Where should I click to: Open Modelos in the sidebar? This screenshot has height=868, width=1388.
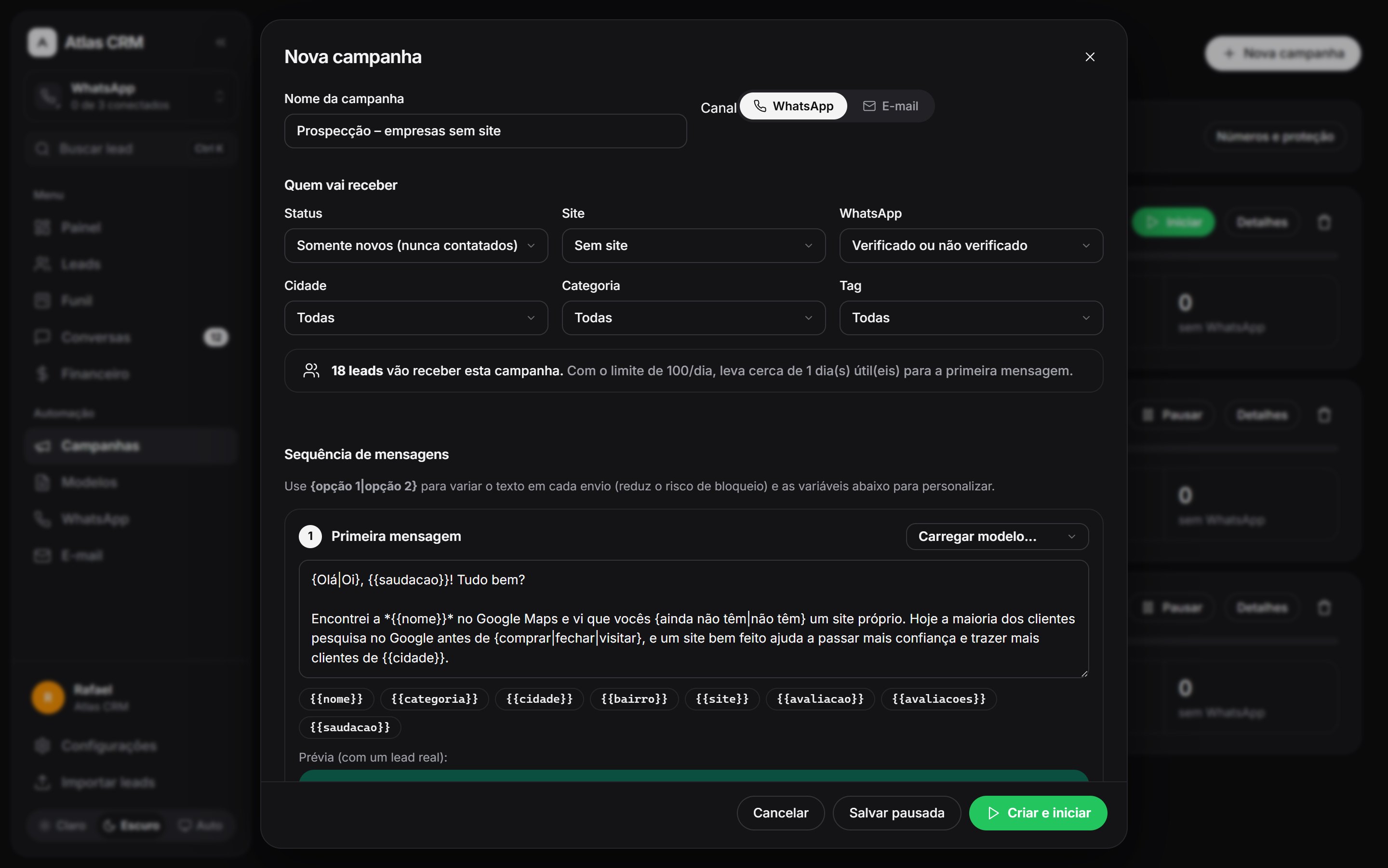[x=131, y=483]
